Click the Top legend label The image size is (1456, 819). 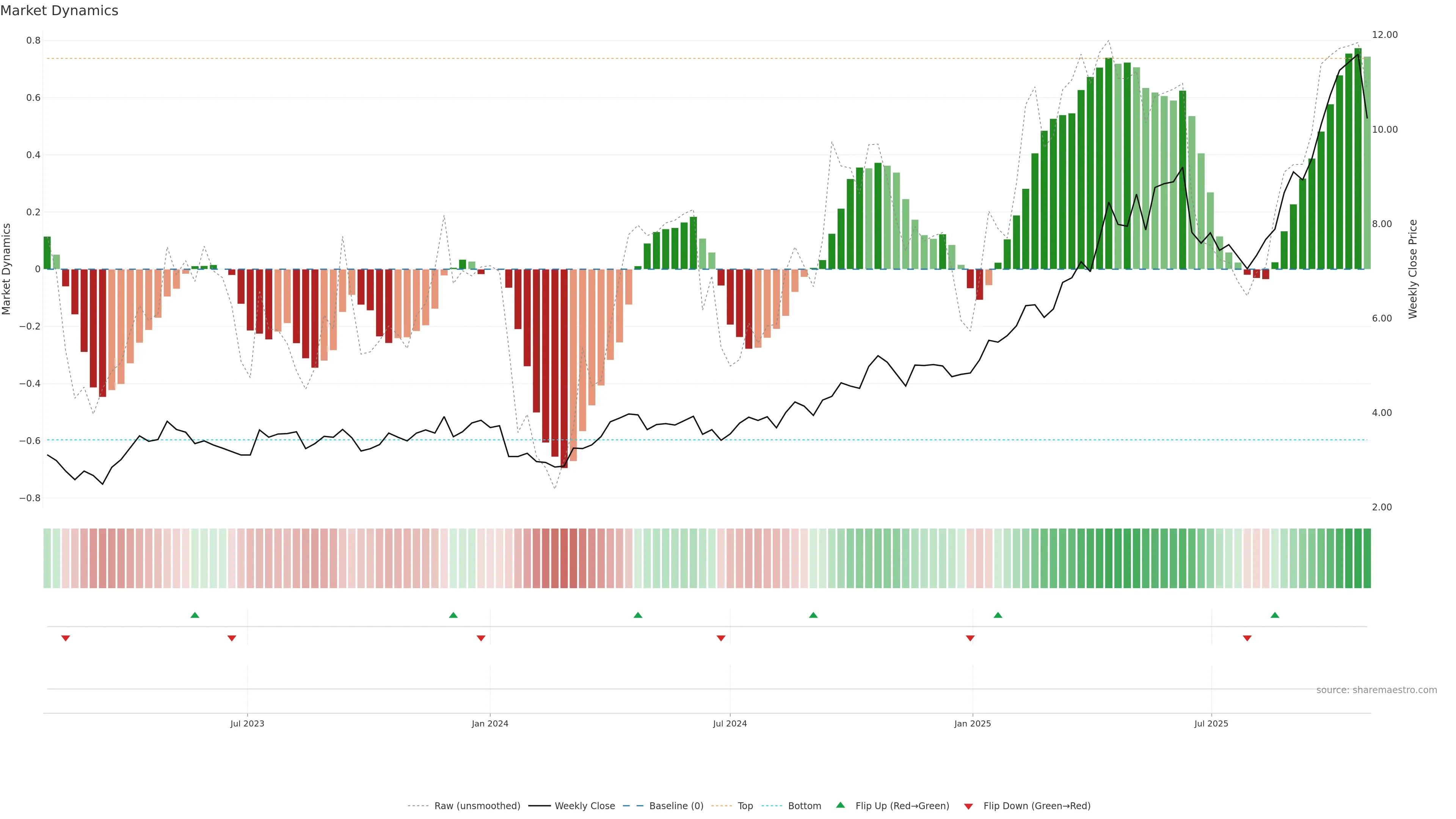[745, 806]
